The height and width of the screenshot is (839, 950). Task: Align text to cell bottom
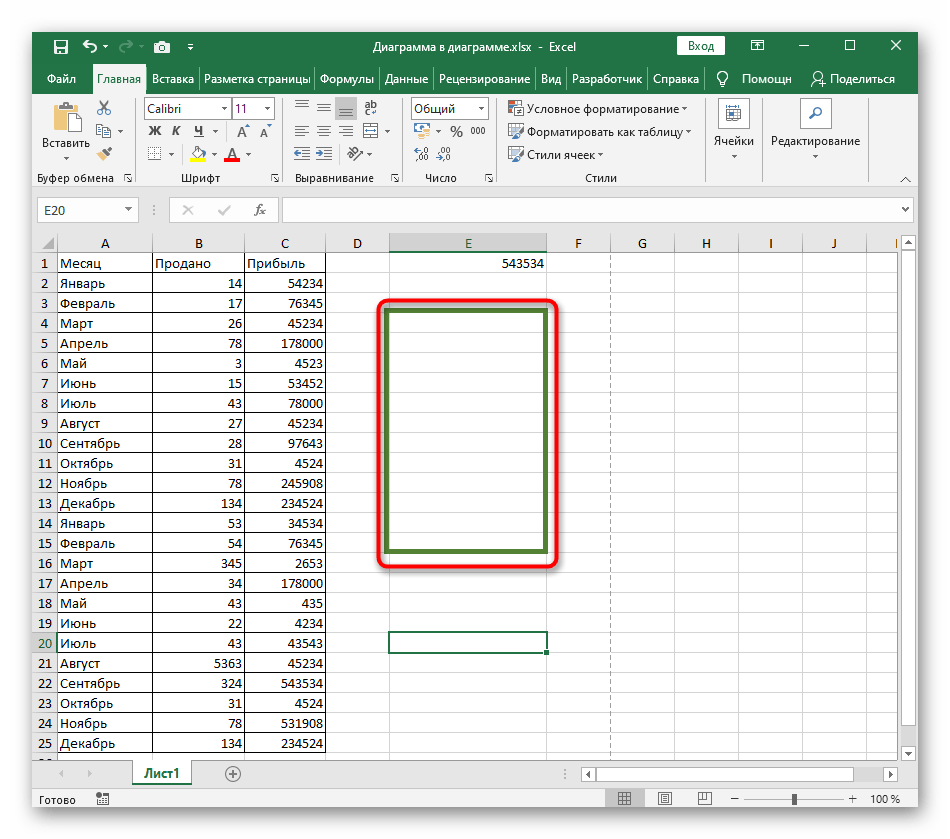point(346,108)
